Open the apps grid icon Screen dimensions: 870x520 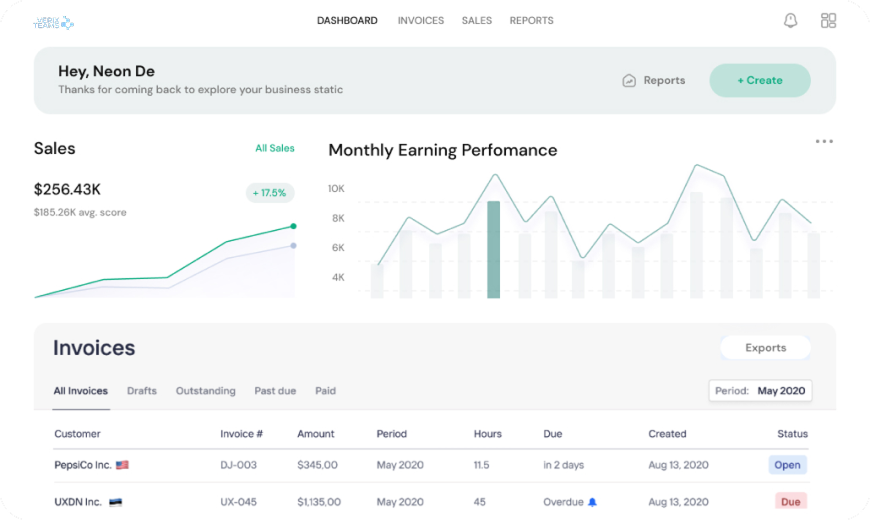click(x=828, y=21)
